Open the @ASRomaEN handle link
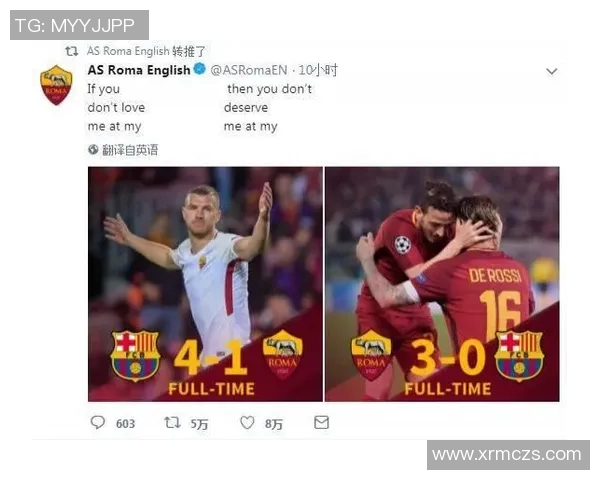Viewport: 600px width, 480px height. click(249, 70)
